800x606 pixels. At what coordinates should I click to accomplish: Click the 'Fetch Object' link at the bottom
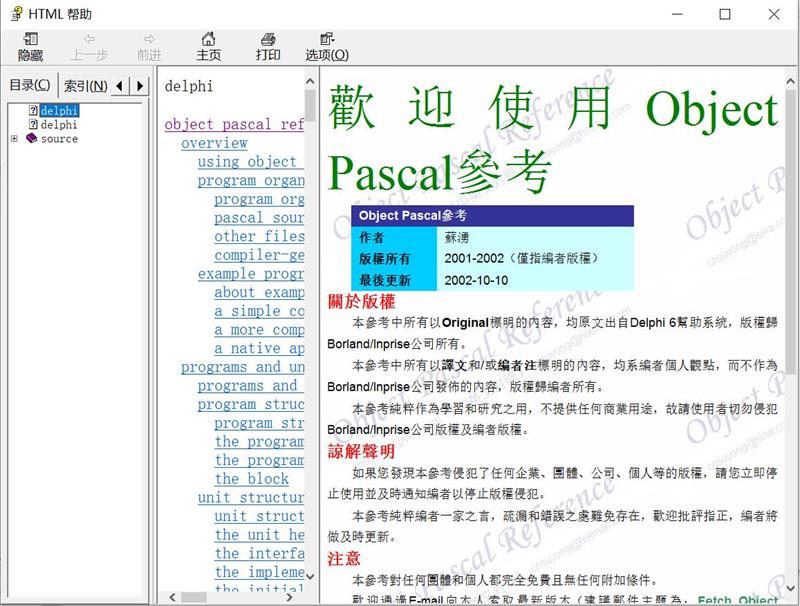(x=738, y=600)
